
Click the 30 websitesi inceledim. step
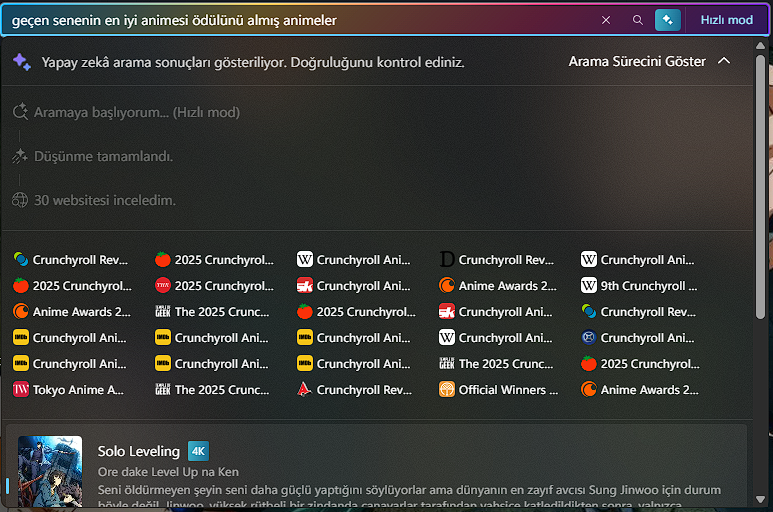pos(94,200)
